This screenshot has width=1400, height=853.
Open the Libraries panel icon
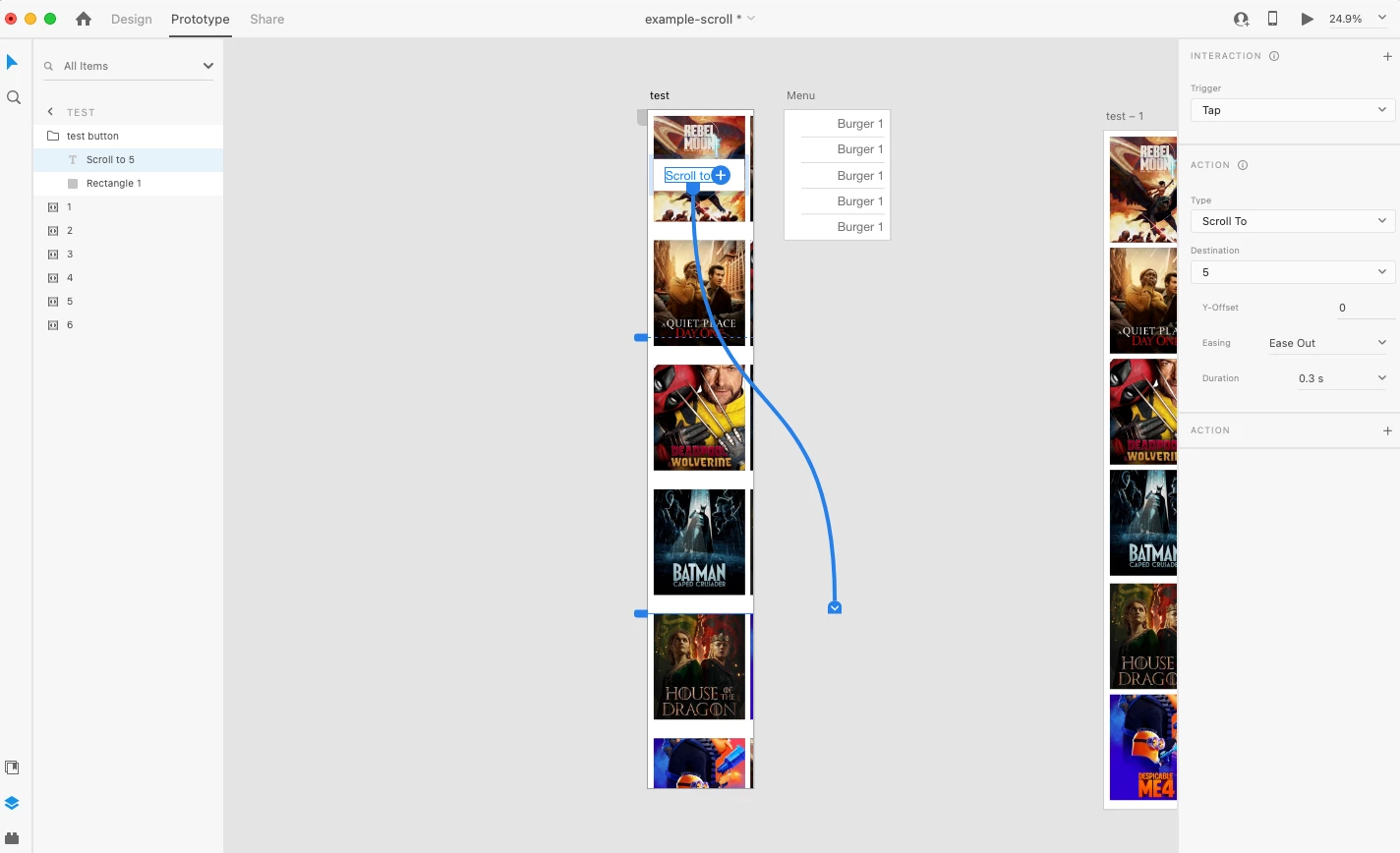(x=12, y=768)
